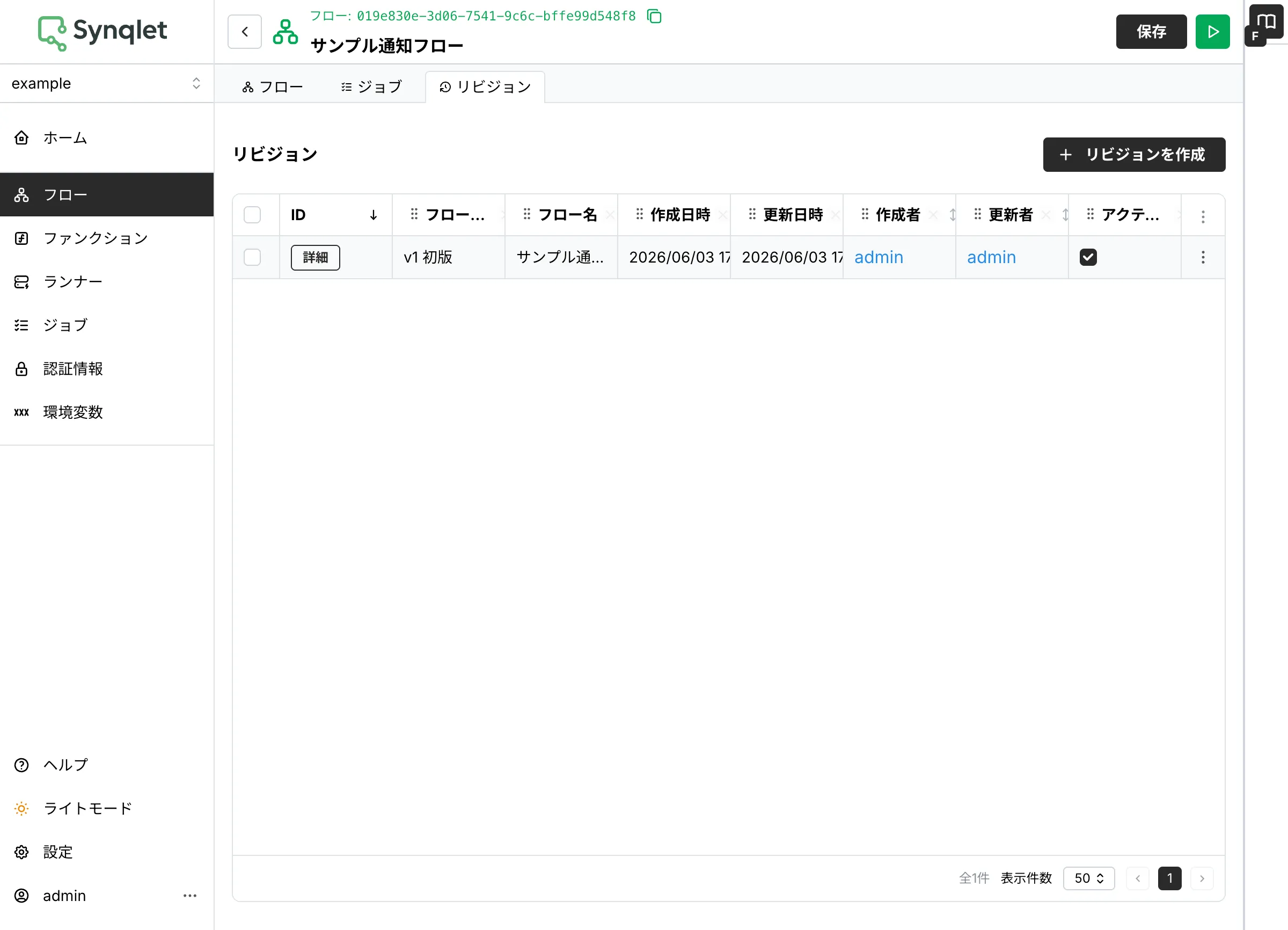This screenshot has height=930, width=1288.
Task: Open ジョブ in the sidebar
Action: [x=107, y=325]
